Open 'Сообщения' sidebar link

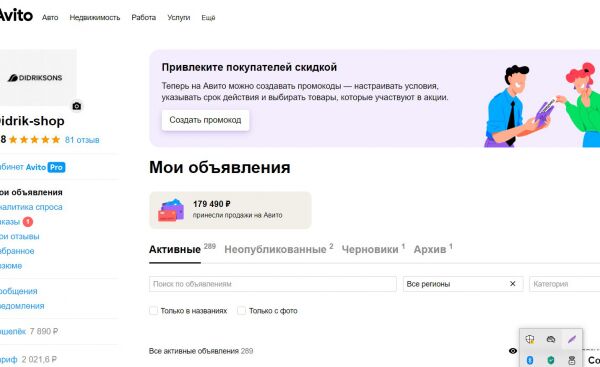[x=19, y=291]
